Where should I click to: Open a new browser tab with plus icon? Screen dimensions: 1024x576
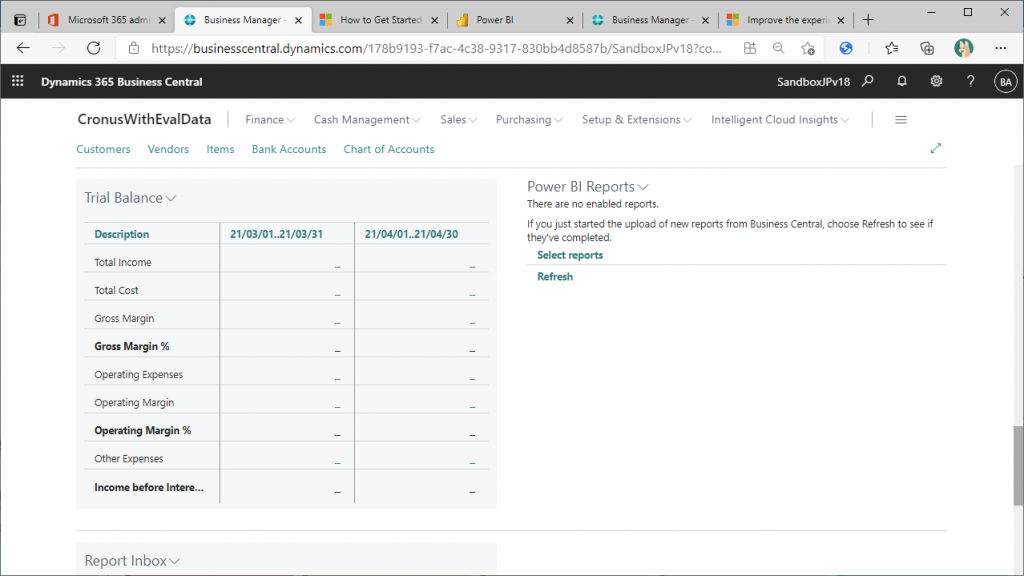[x=868, y=20]
